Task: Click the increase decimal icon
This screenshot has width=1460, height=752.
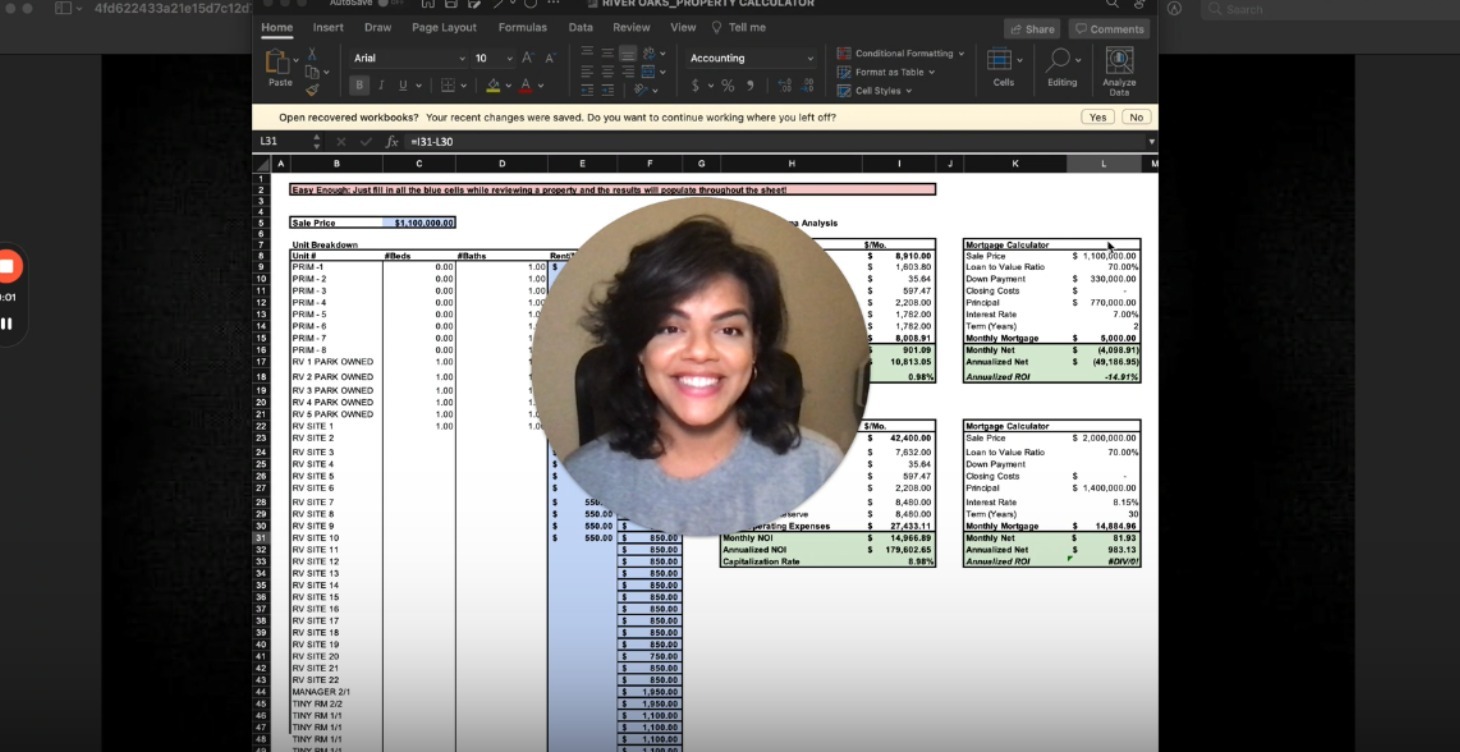Action: coord(785,86)
